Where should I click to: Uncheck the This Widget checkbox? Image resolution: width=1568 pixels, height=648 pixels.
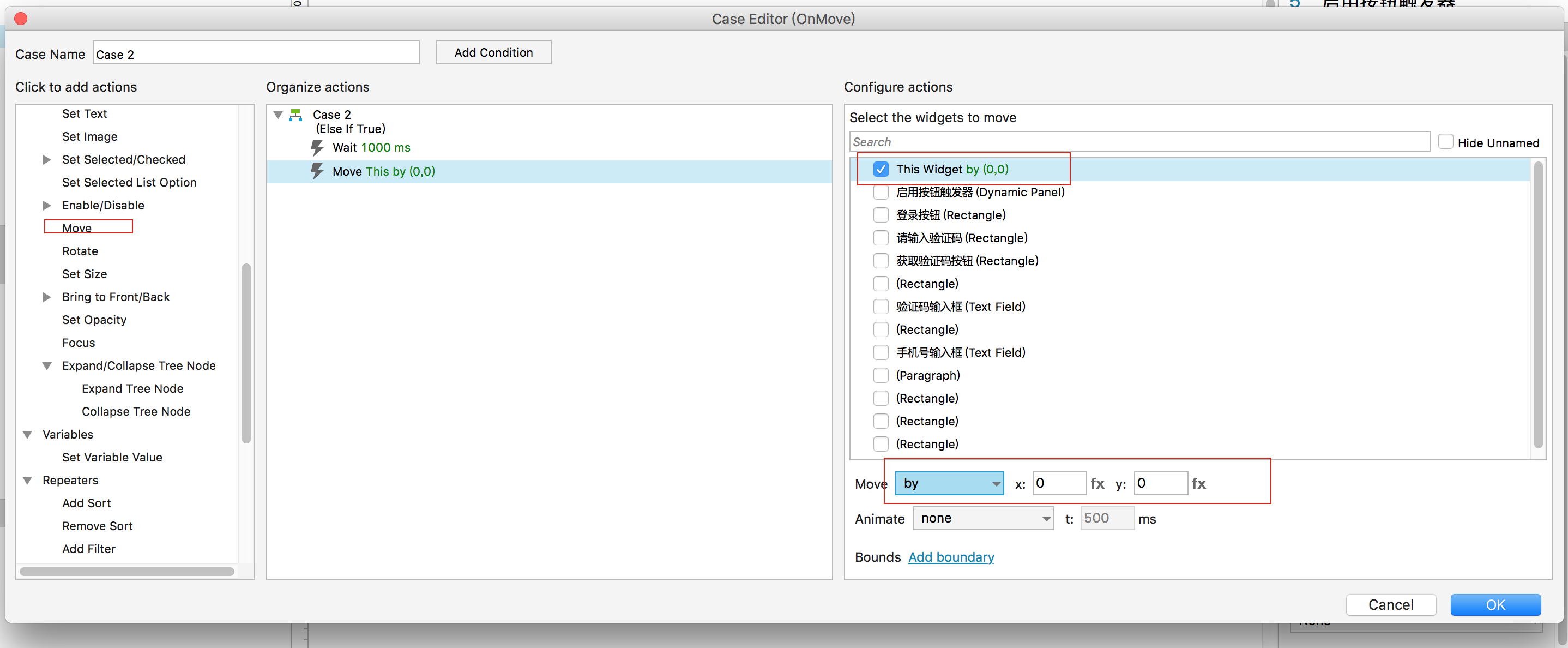(x=881, y=169)
